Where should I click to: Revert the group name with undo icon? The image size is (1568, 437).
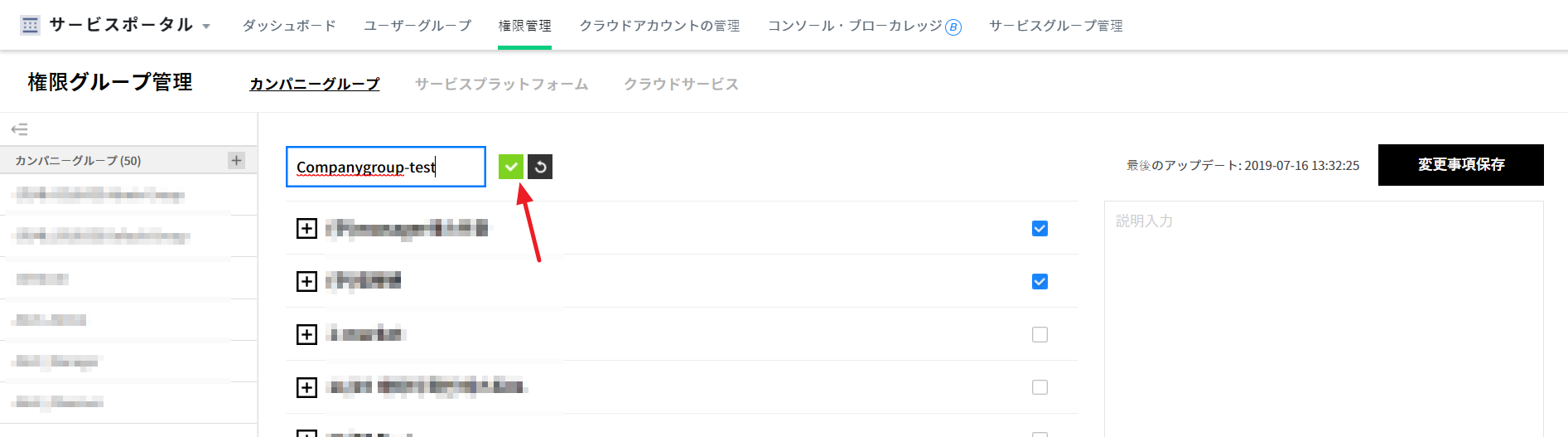pyautogui.click(x=540, y=167)
